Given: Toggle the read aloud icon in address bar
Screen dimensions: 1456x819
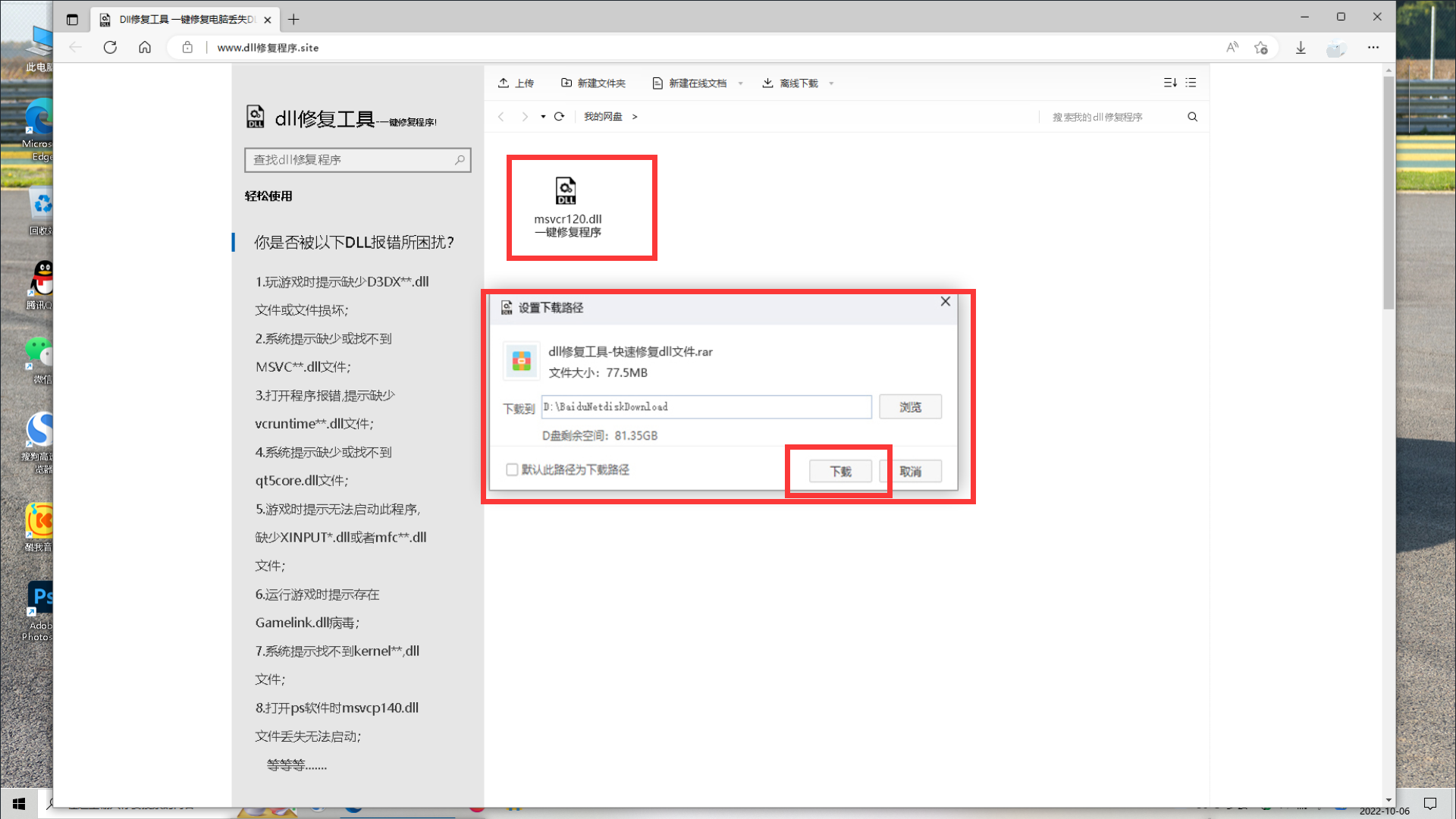Looking at the screenshot, I should (x=1232, y=47).
